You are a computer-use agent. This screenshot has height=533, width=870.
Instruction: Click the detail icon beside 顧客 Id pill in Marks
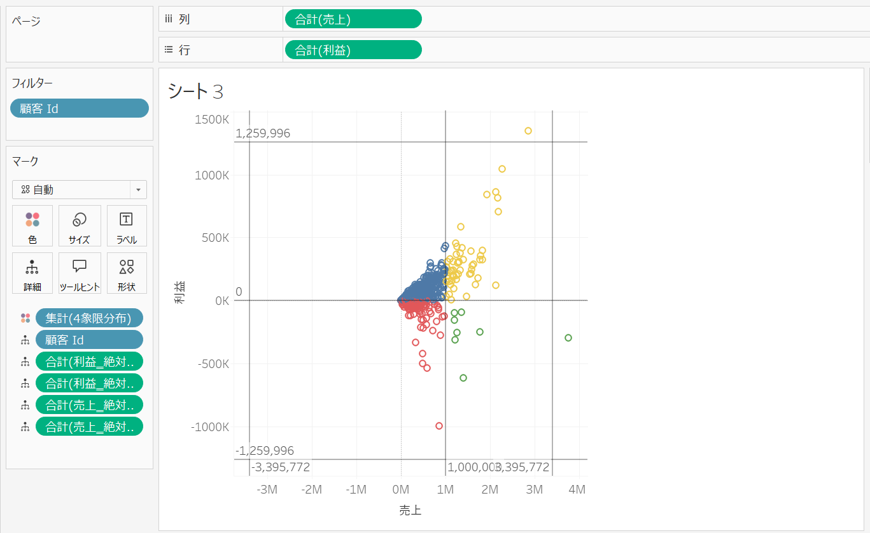tap(25, 340)
